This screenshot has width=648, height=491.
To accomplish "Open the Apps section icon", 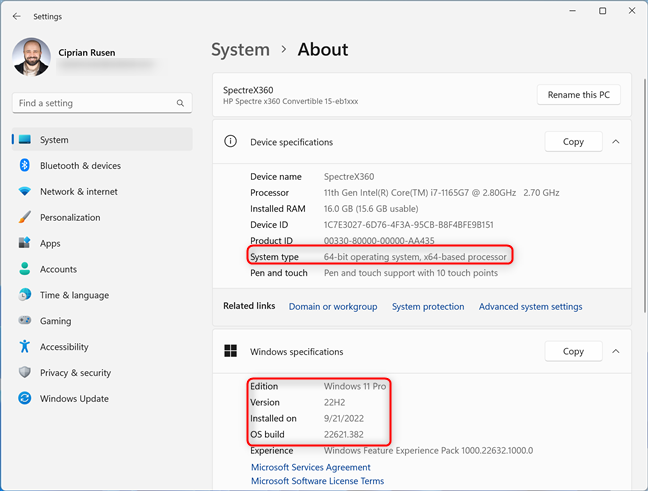I will pyautogui.click(x=25, y=243).
